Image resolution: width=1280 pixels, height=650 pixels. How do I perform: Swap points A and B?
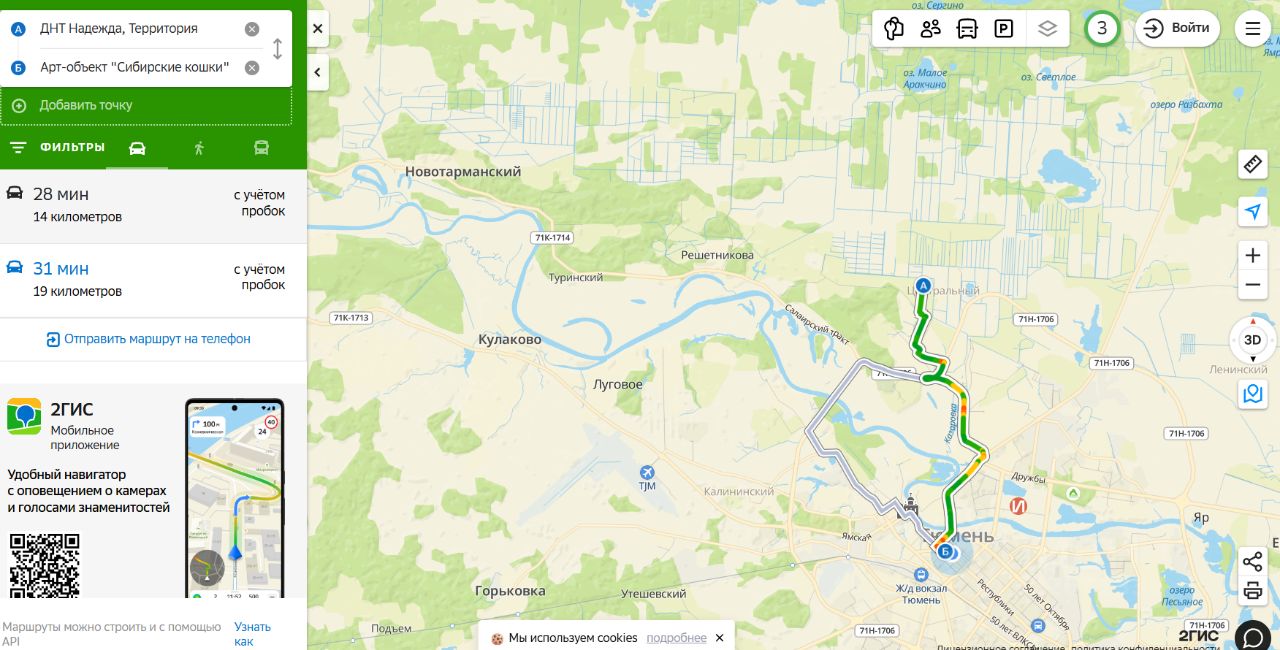tap(278, 48)
